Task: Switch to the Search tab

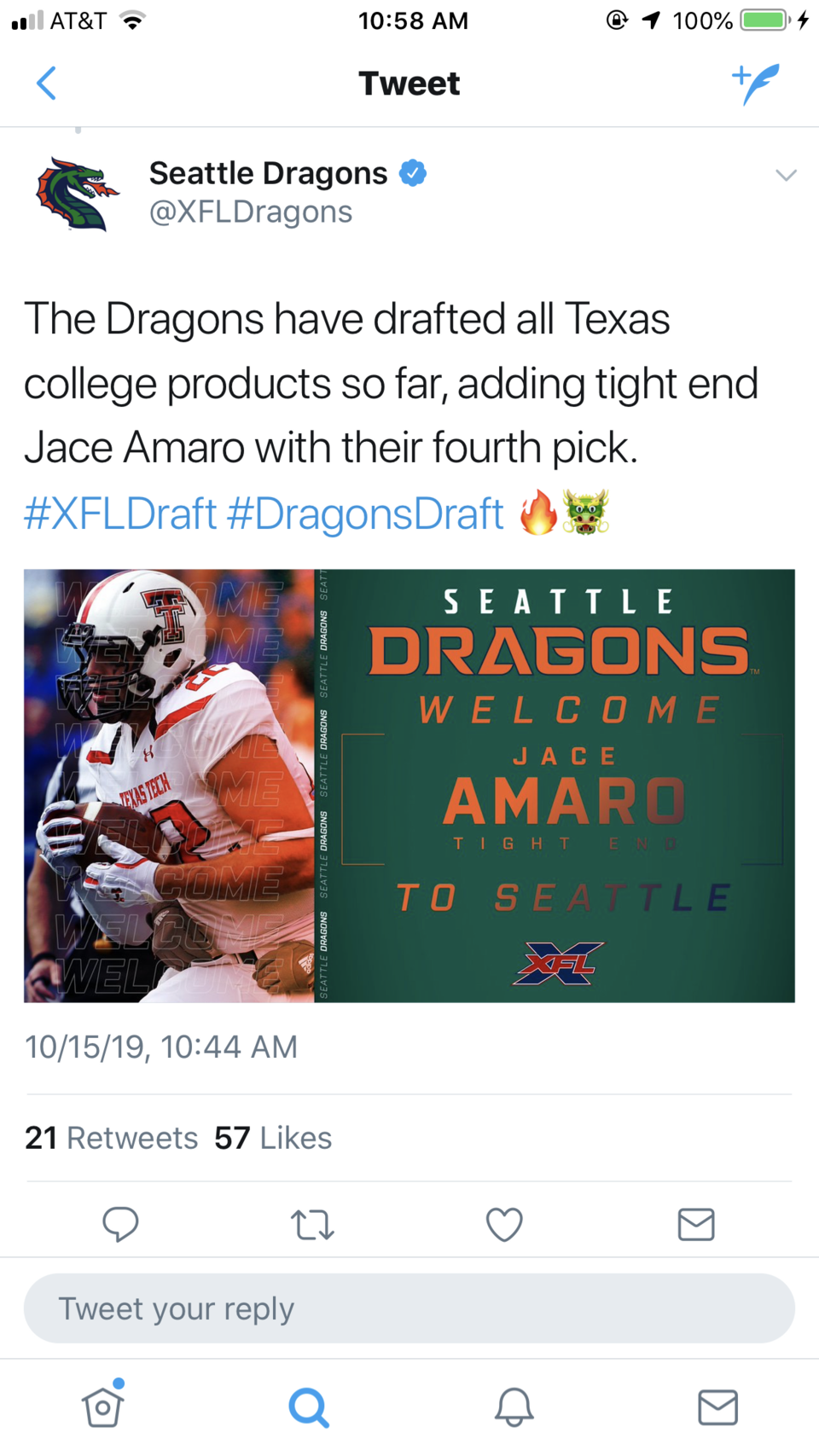Action: (308, 1407)
